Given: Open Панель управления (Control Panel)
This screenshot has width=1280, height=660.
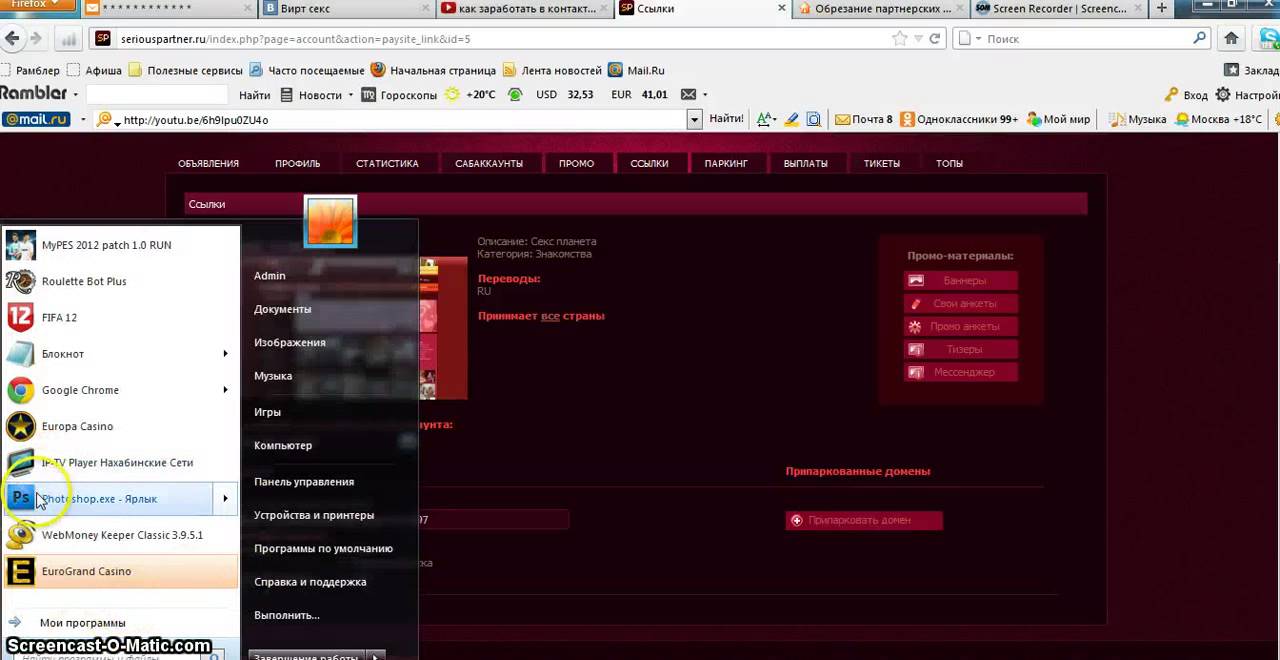Looking at the screenshot, I should point(304,481).
